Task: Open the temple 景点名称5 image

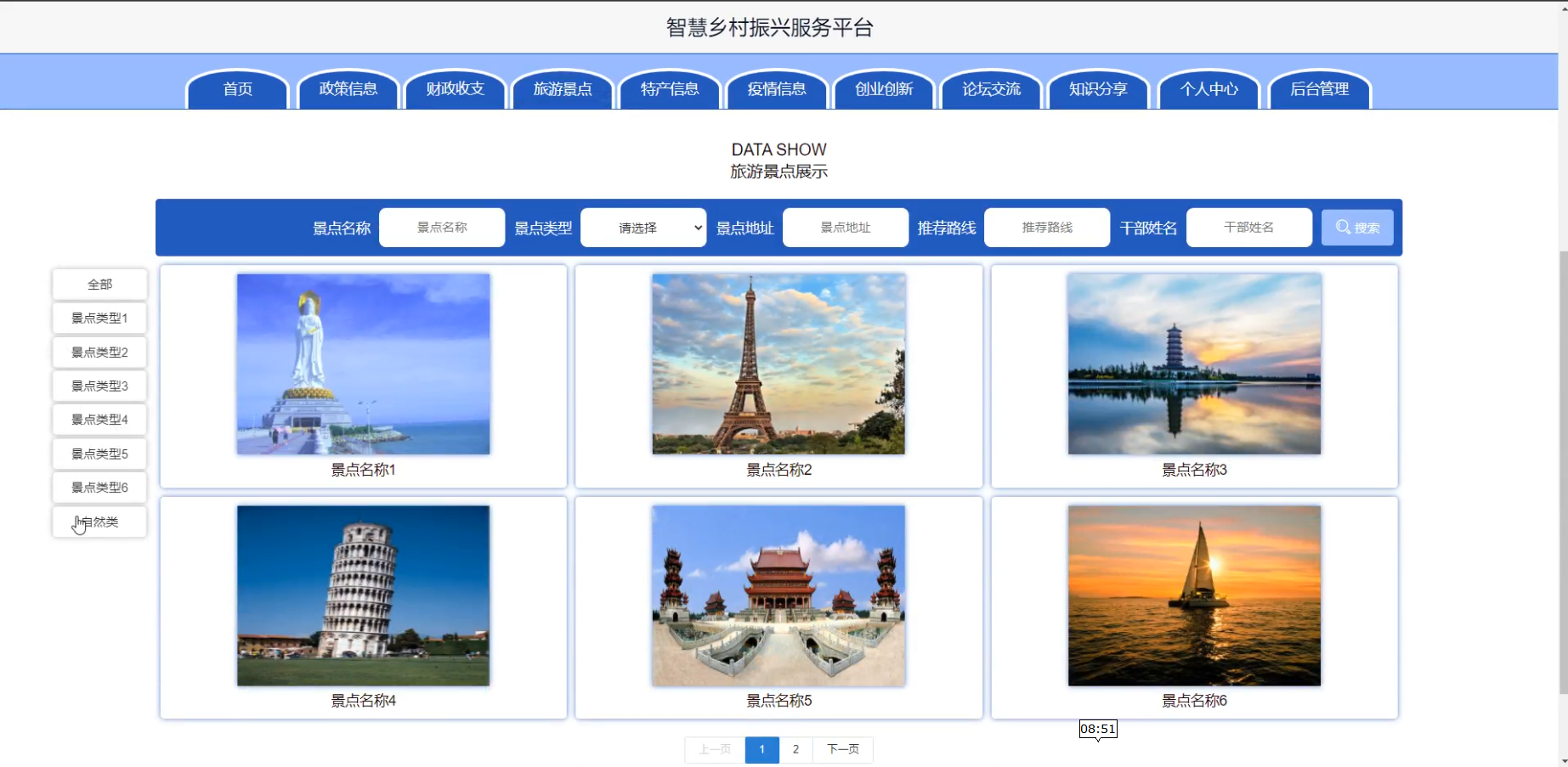Action: pyautogui.click(x=778, y=595)
